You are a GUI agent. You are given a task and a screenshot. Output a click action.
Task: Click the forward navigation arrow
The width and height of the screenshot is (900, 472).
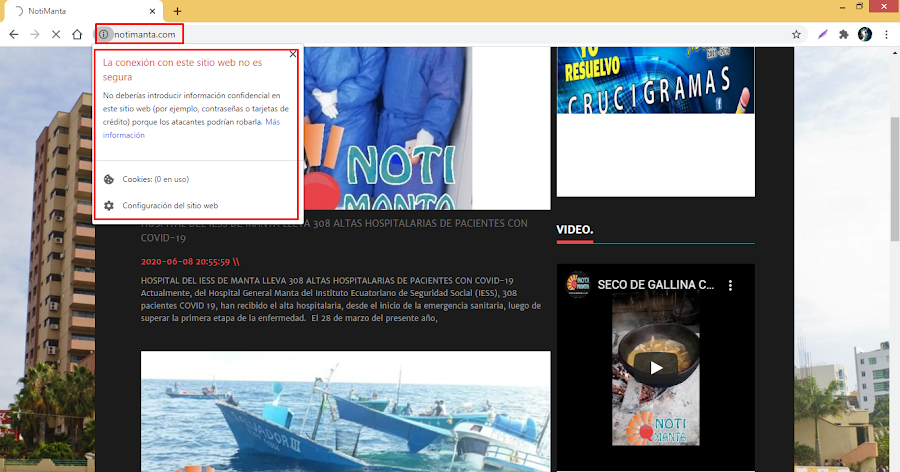tap(35, 34)
